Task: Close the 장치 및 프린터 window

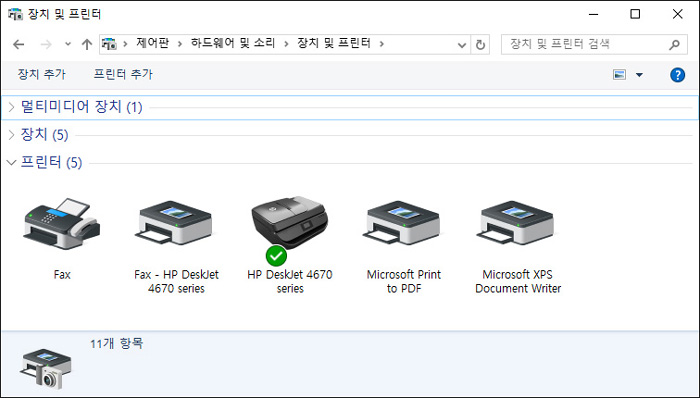Action: tap(677, 14)
